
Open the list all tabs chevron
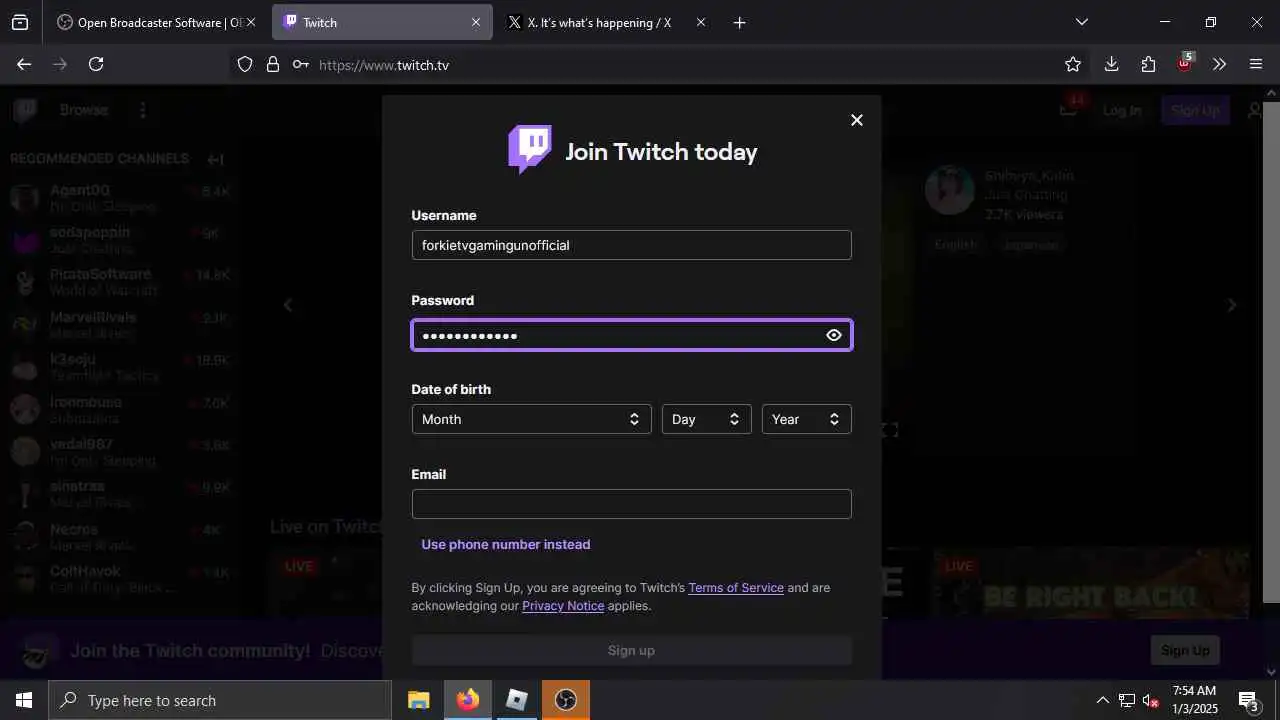(1081, 22)
